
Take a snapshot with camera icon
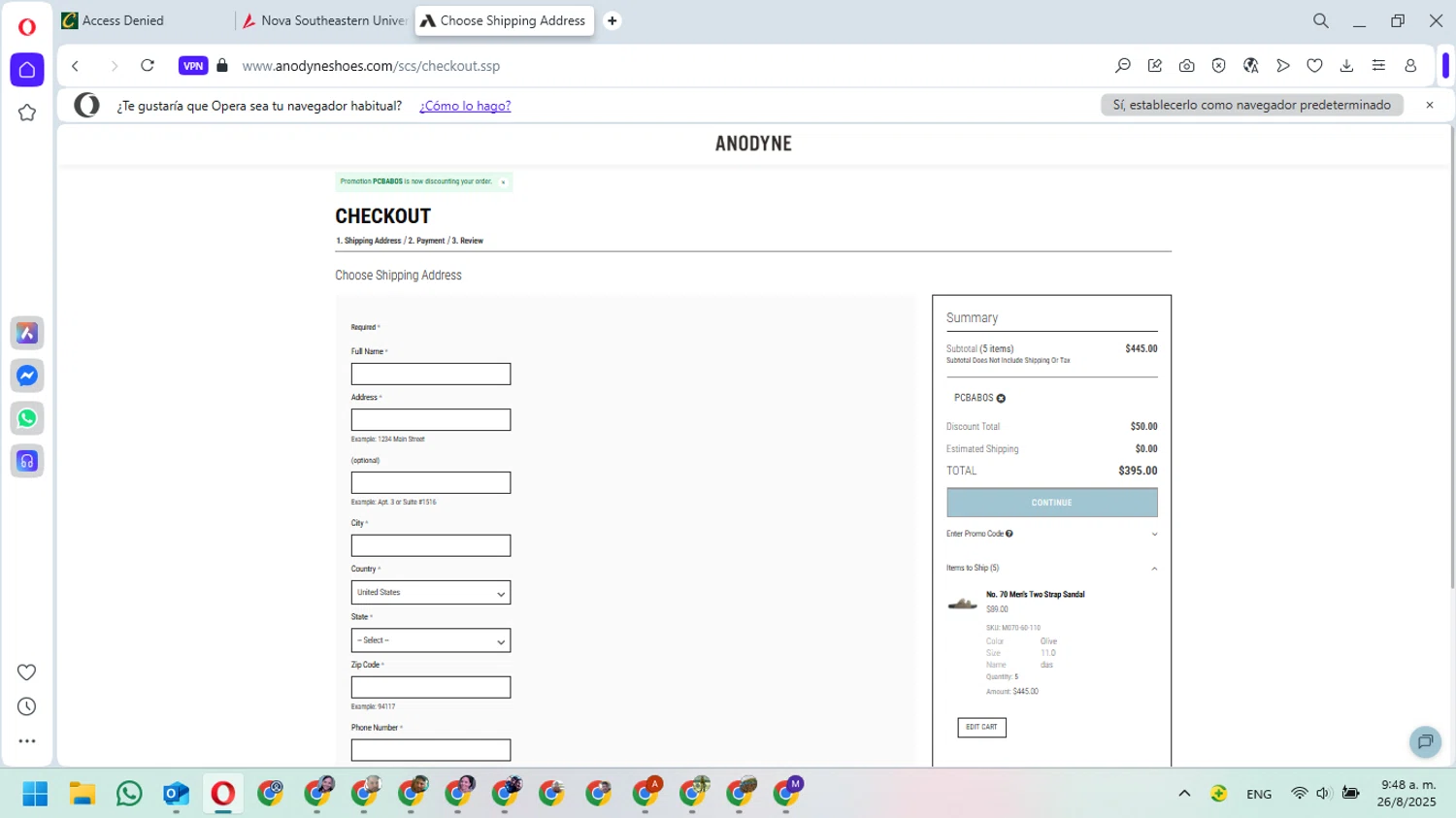[1187, 66]
